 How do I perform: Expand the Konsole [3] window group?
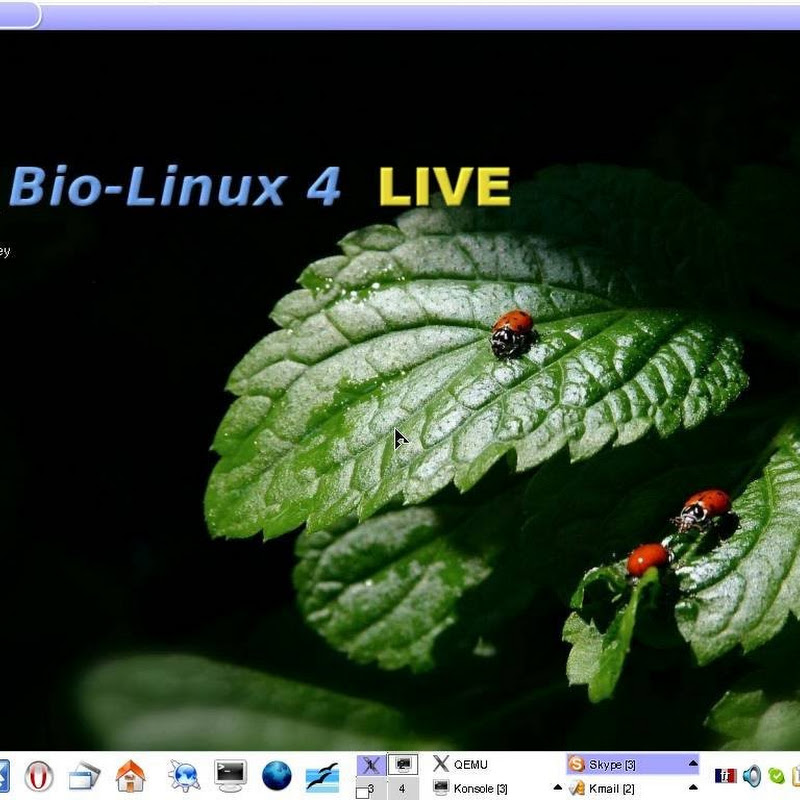coord(556,788)
